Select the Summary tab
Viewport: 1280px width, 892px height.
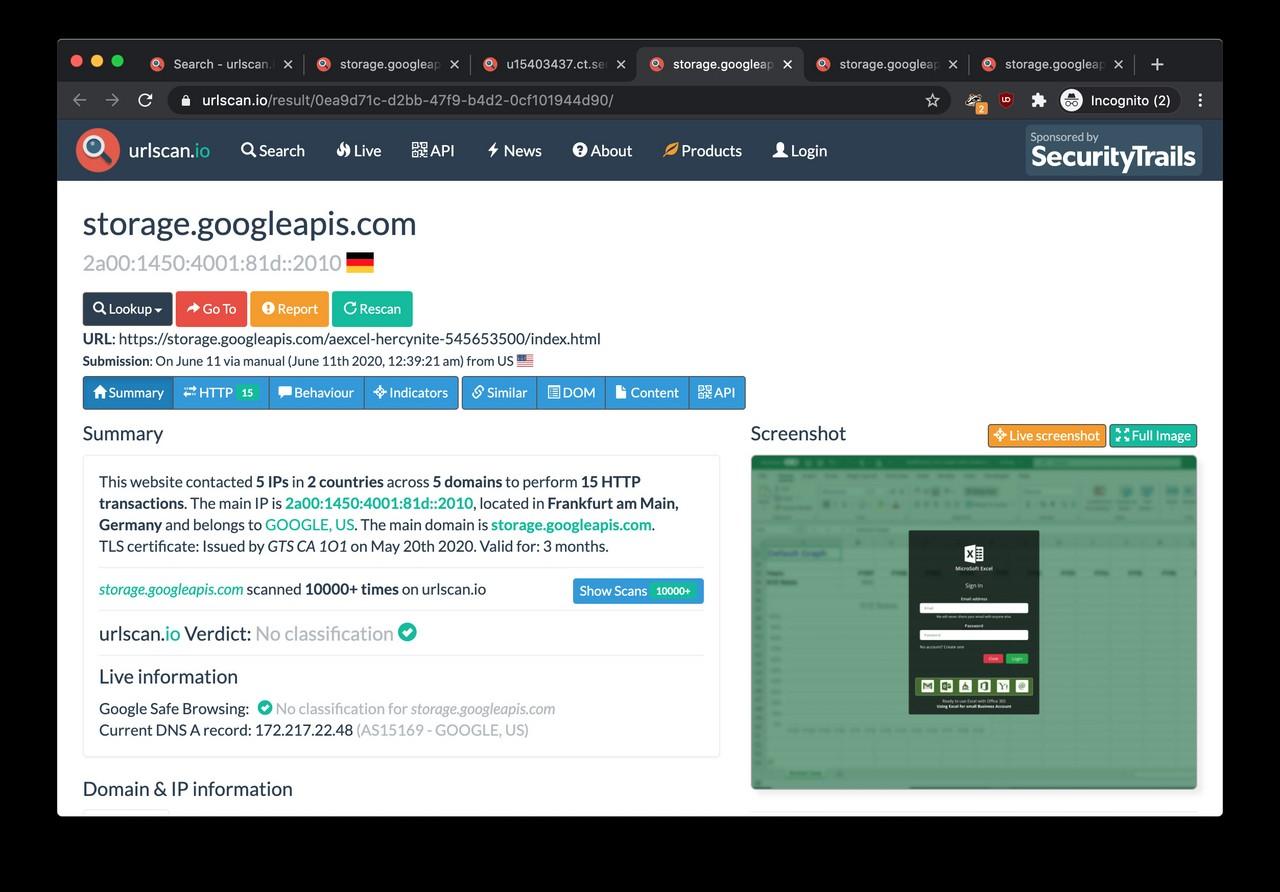pyautogui.click(x=128, y=392)
